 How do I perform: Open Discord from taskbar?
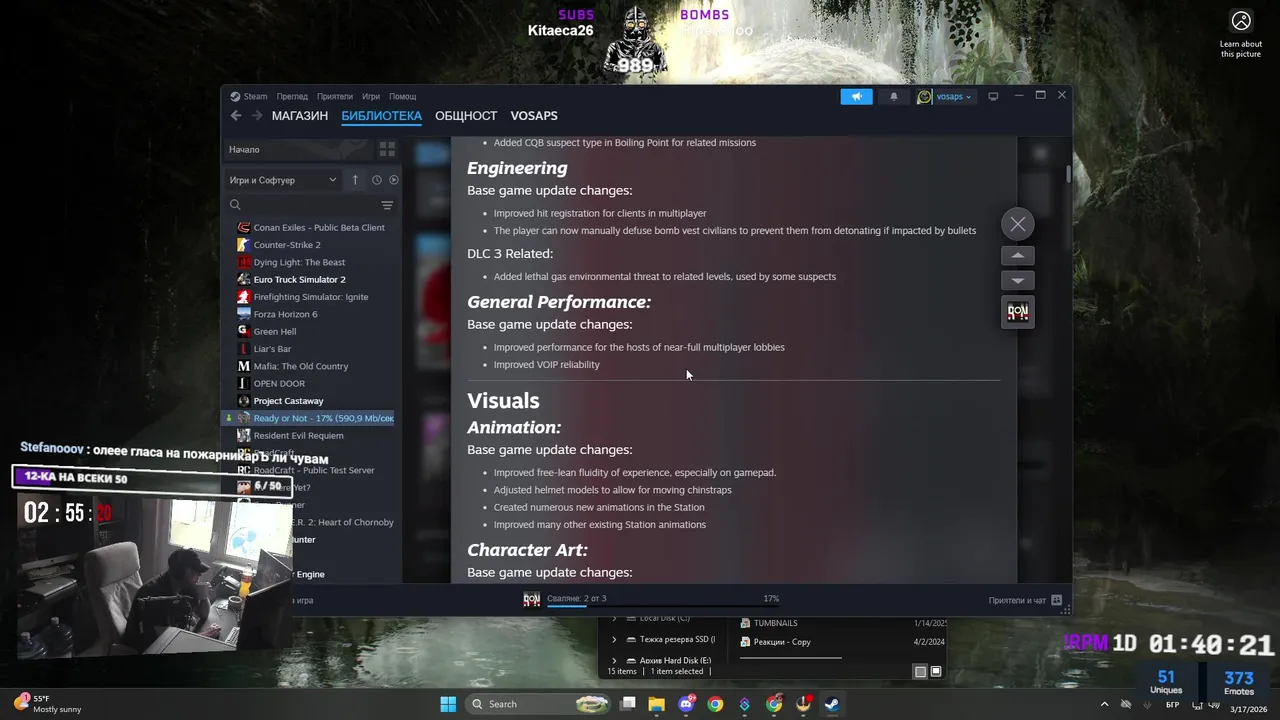(686, 704)
